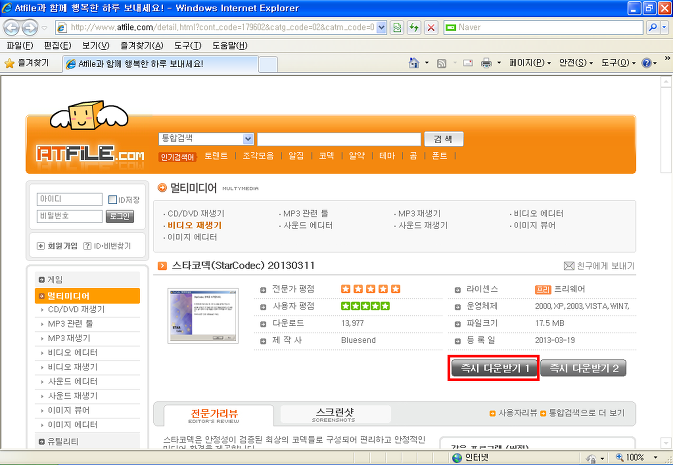Viewport: 673px width, 465px height.
Task: Open the Home page icon in command bar
Action: (414, 63)
